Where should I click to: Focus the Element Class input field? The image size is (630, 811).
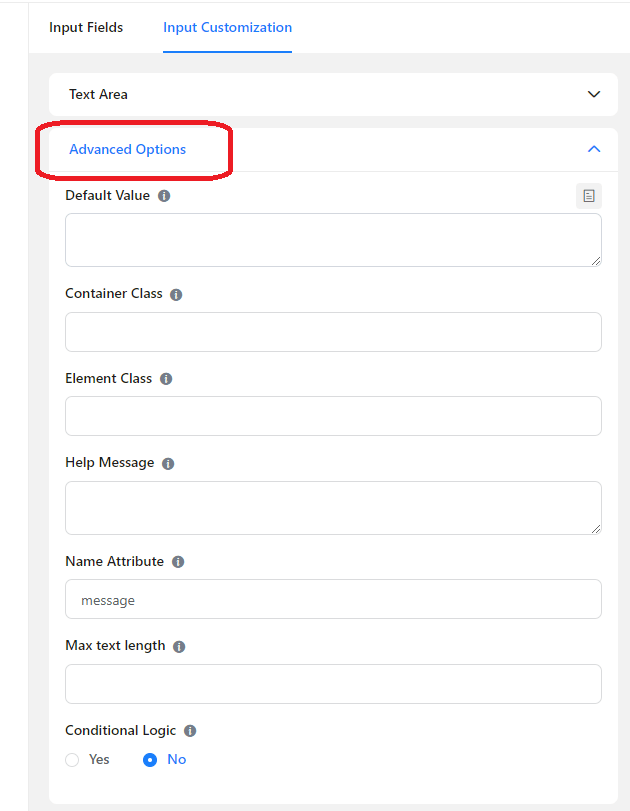[x=333, y=416]
